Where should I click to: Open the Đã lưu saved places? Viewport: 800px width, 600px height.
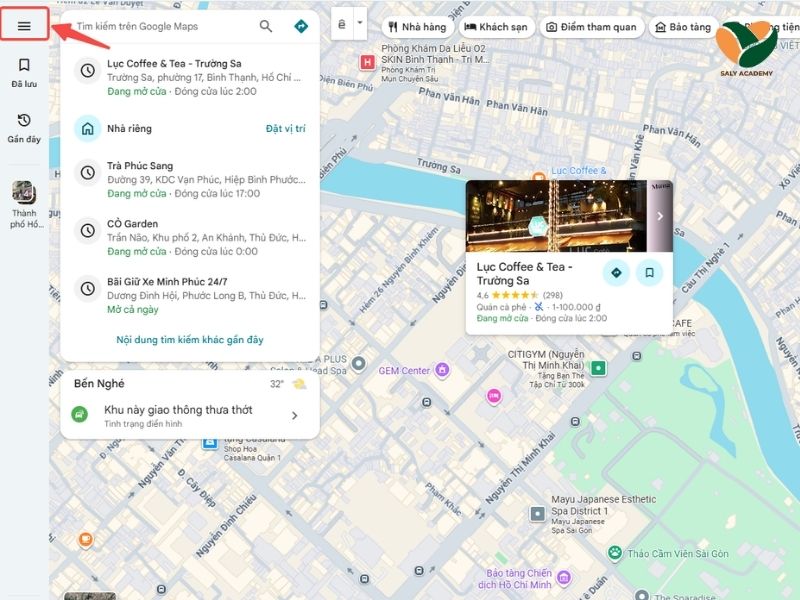(24, 73)
